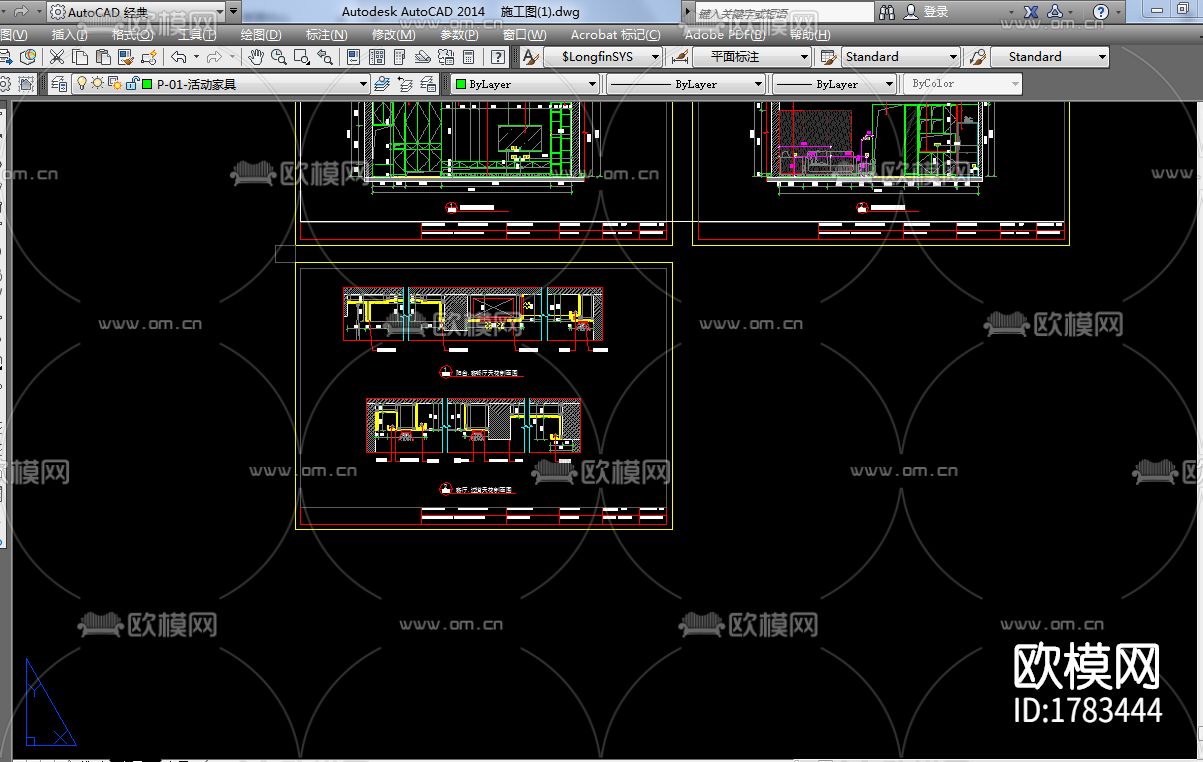This screenshot has height=762, width=1203.
Task: Open the 参数(P) menu
Action: point(459,34)
